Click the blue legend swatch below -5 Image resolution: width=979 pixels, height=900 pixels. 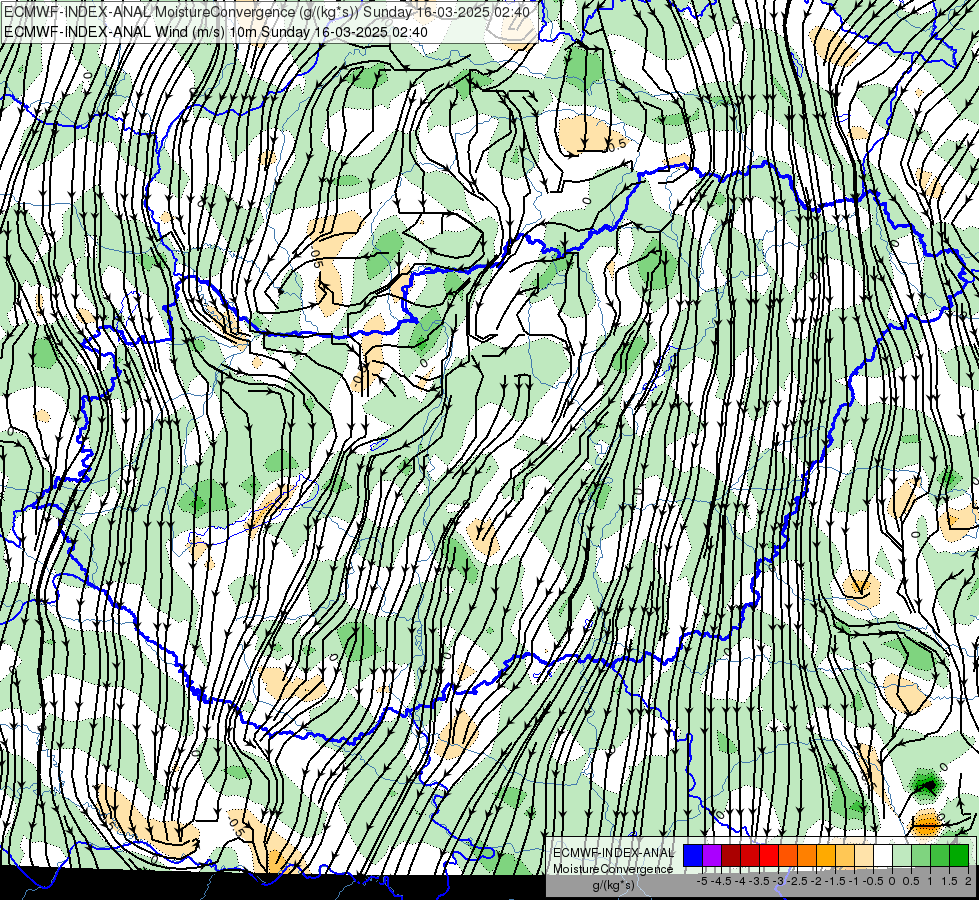coord(693,856)
